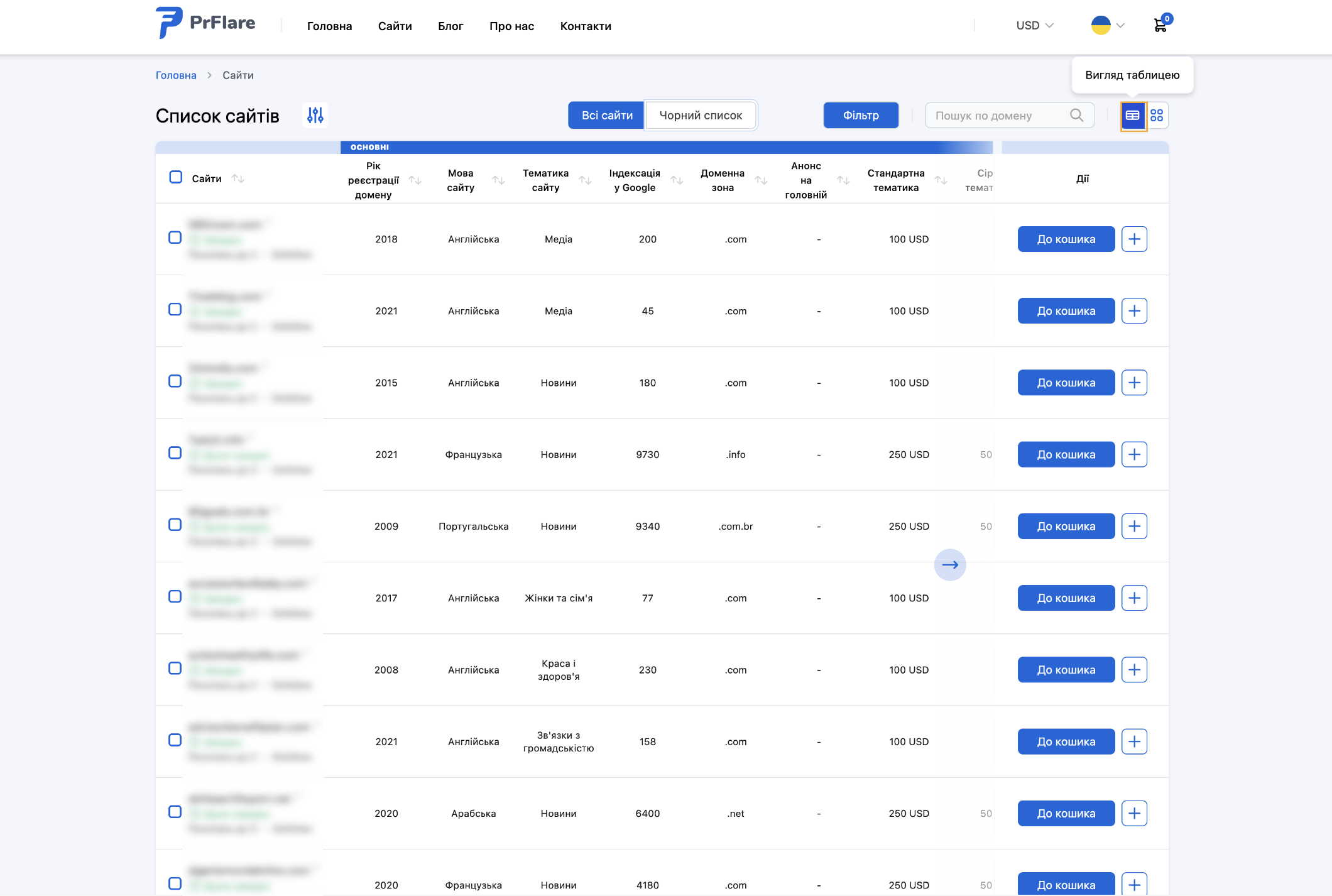The width and height of the screenshot is (1332, 896).
Task: Check the first site row checkbox
Action: coord(175,238)
